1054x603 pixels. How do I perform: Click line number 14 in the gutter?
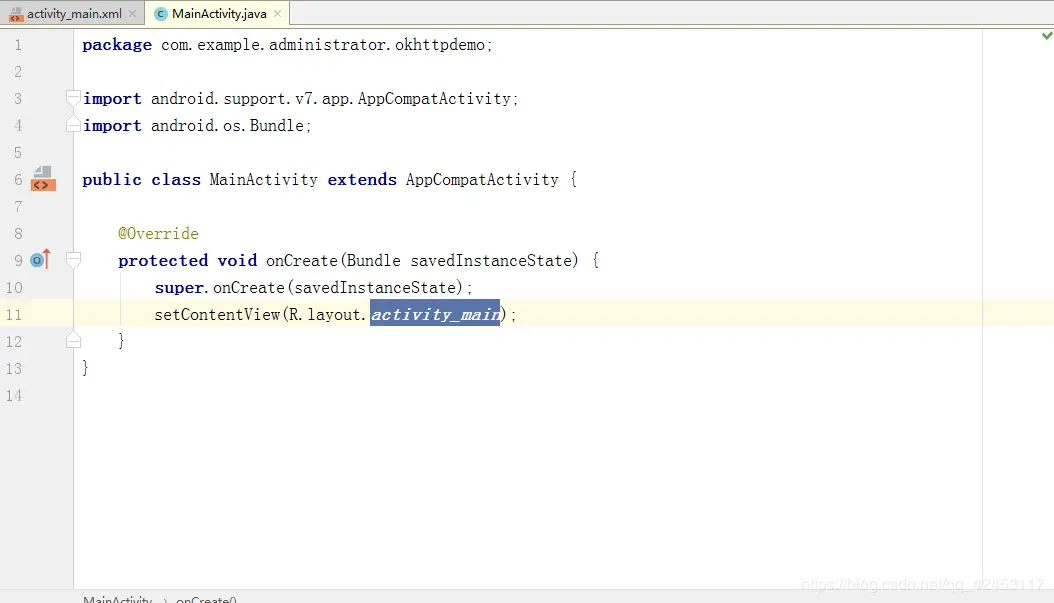(14, 395)
